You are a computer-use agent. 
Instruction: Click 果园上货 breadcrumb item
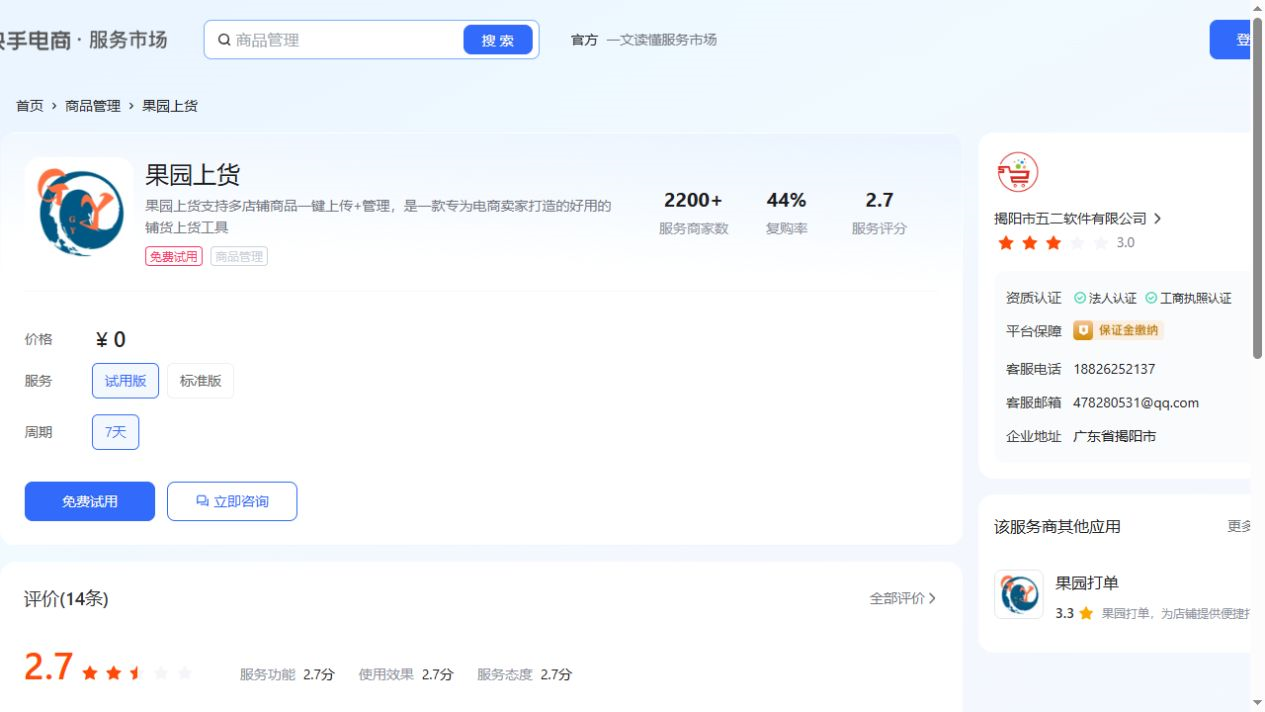pos(170,106)
